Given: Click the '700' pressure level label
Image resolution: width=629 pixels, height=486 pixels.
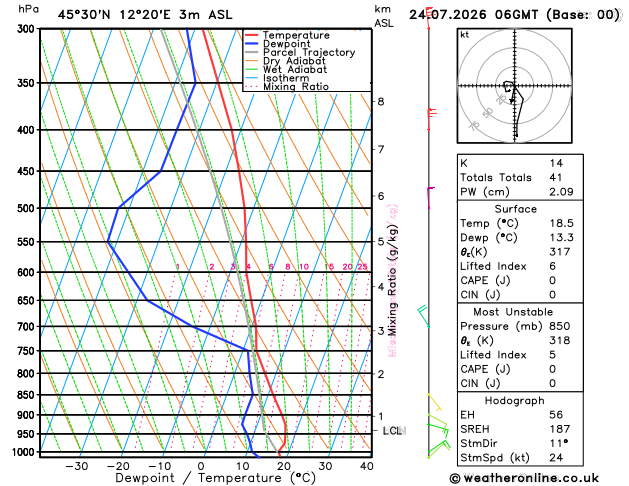Looking at the screenshot, I should (x=28, y=327).
